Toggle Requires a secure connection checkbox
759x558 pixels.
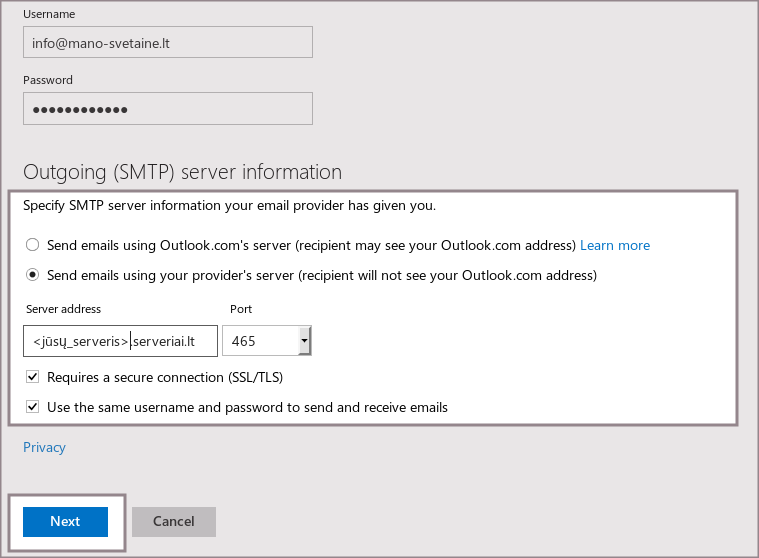click(x=33, y=378)
